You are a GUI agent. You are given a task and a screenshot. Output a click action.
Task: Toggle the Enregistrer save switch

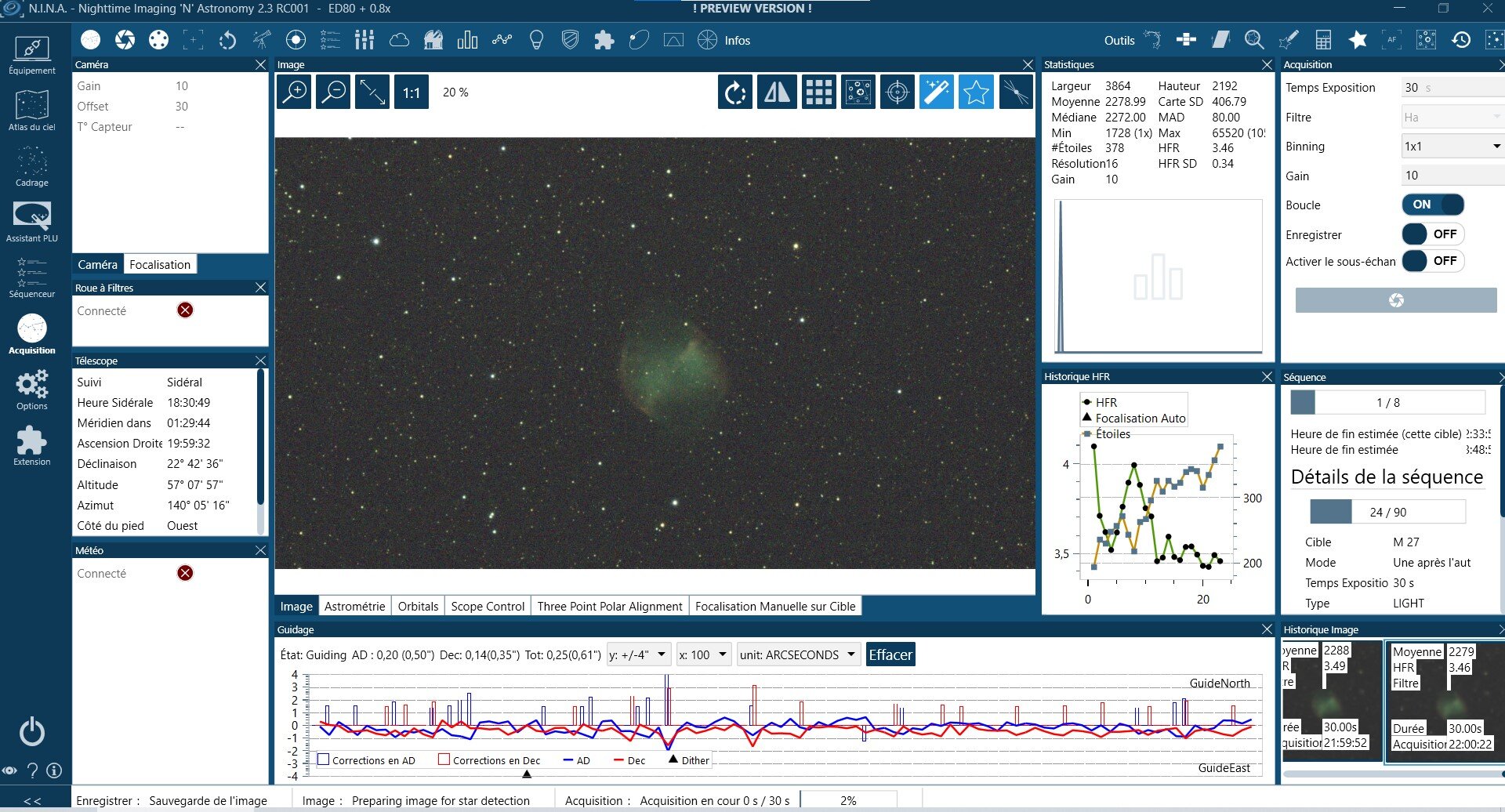(x=1432, y=234)
